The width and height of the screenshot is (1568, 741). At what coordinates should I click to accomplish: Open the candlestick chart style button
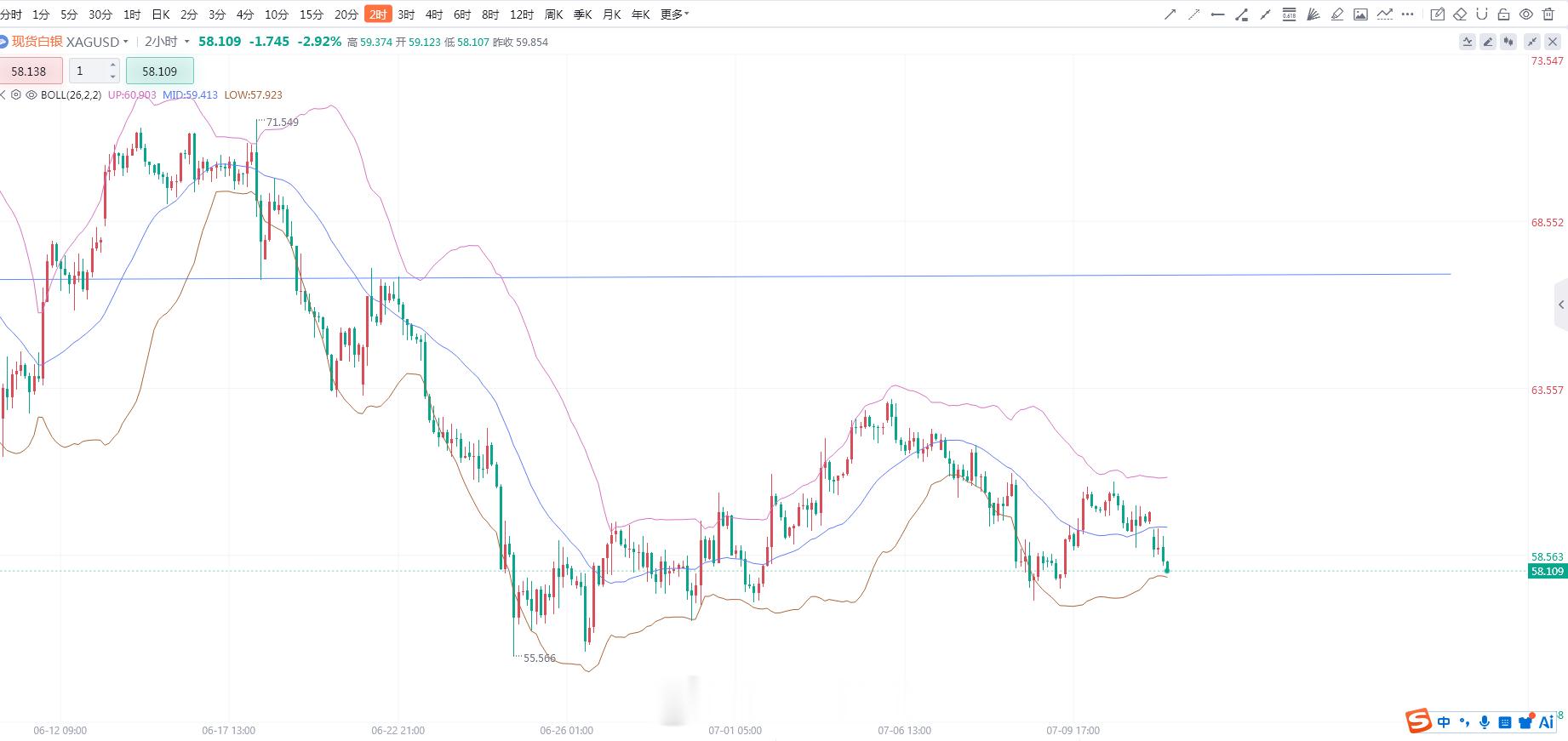point(1508,42)
